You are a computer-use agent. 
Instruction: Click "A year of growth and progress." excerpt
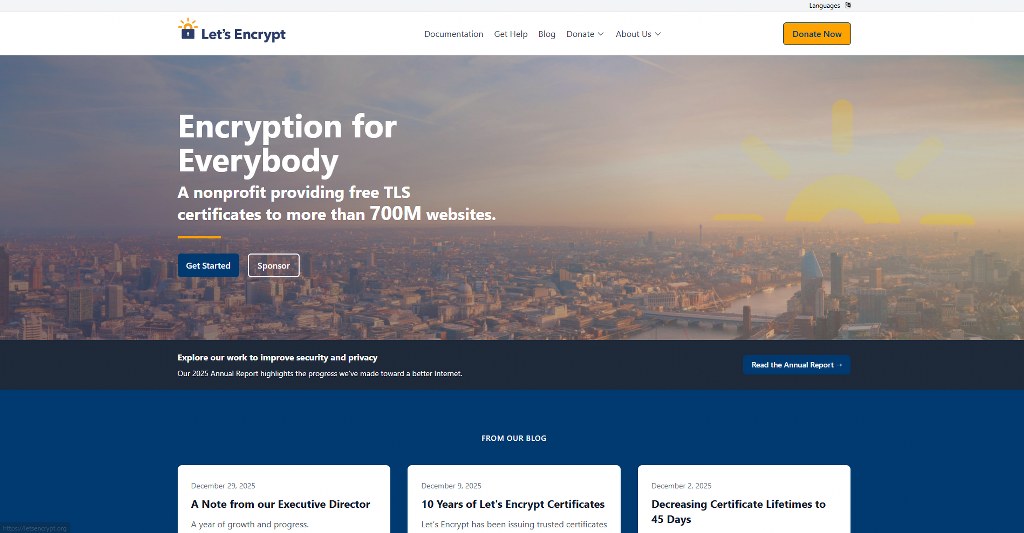click(249, 524)
